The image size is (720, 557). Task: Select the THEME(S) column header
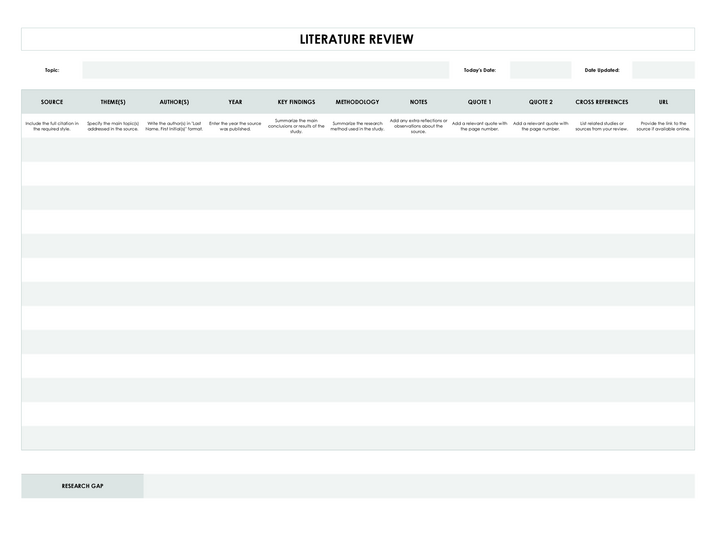(113, 102)
